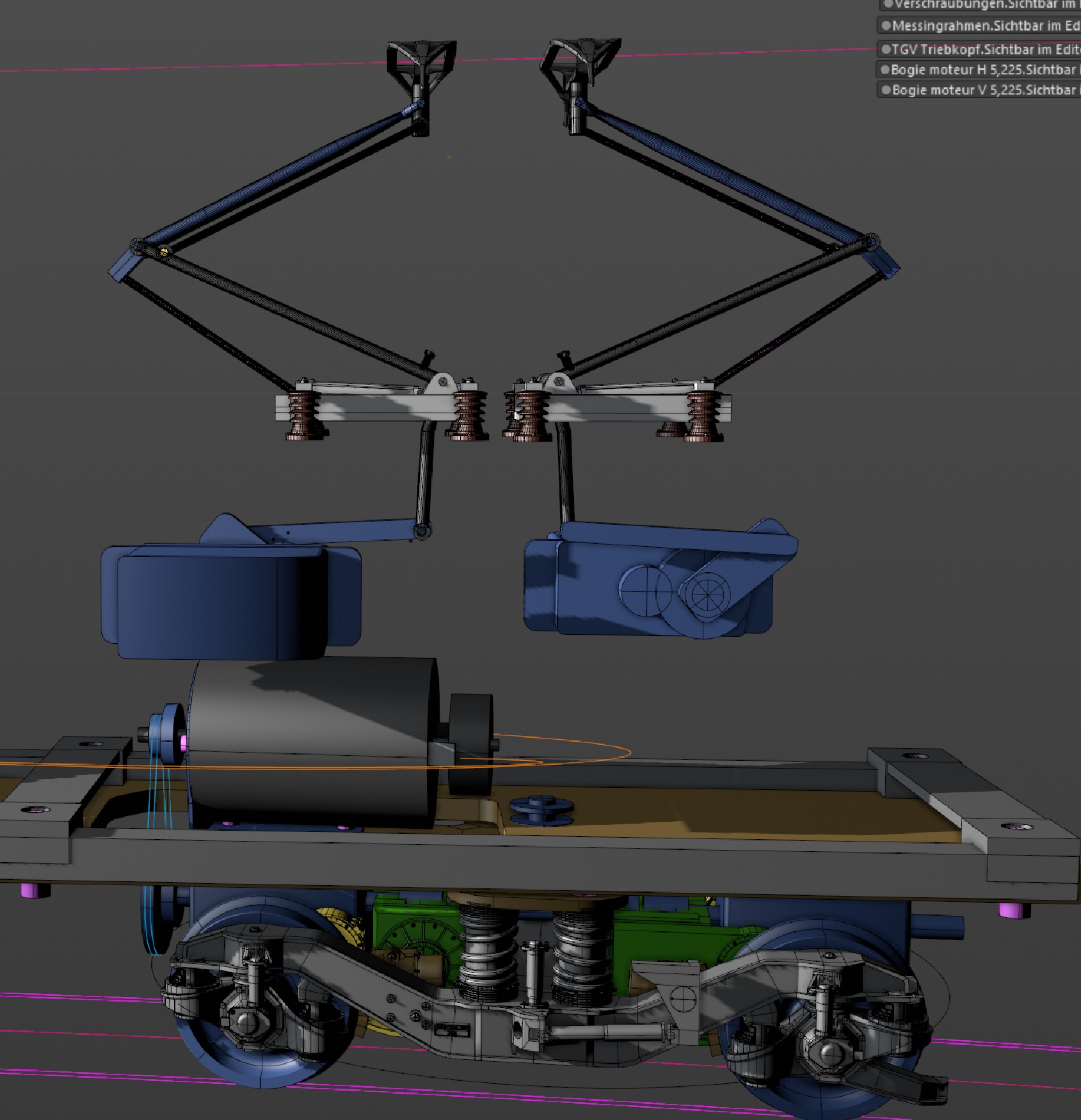Select the blue pulley disc left of motor
Image resolution: width=1081 pixels, height=1120 pixels.
pyautogui.click(x=170, y=734)
